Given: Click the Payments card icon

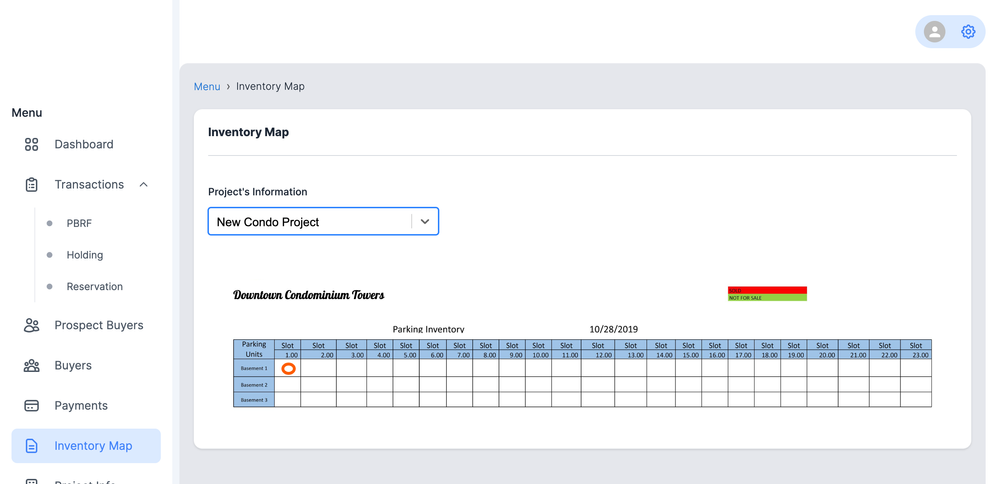Looking at the screenshot, I should 32,406.
